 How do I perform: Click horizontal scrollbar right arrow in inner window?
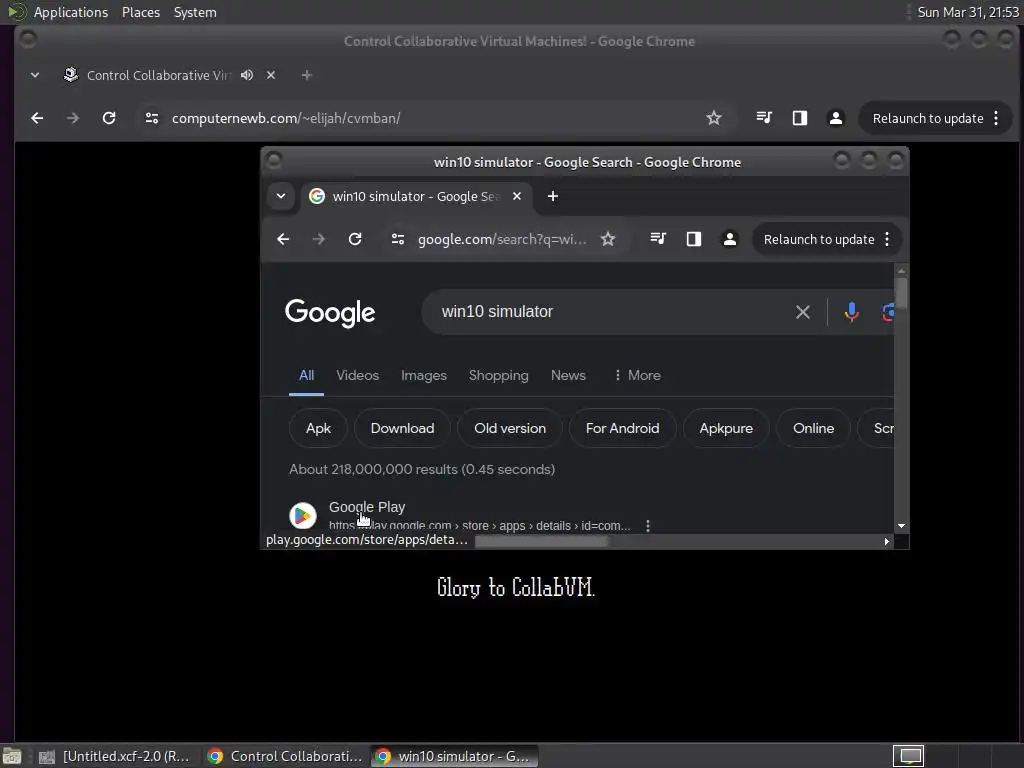coord(886,541)
